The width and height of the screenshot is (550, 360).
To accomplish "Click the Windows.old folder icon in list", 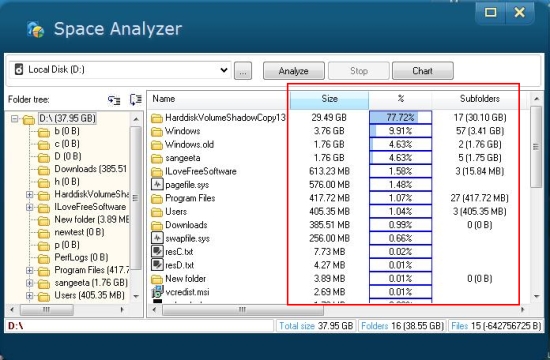I will pyautogui.click(x=157, y=145).
